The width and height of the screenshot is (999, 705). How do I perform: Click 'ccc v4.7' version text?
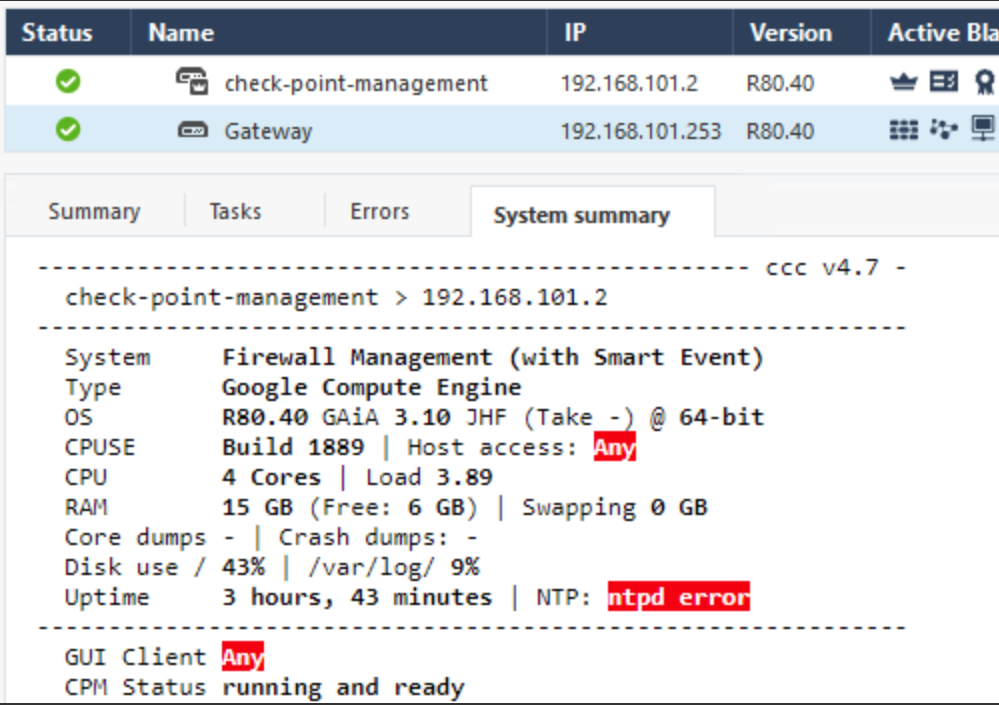(822, 267)
